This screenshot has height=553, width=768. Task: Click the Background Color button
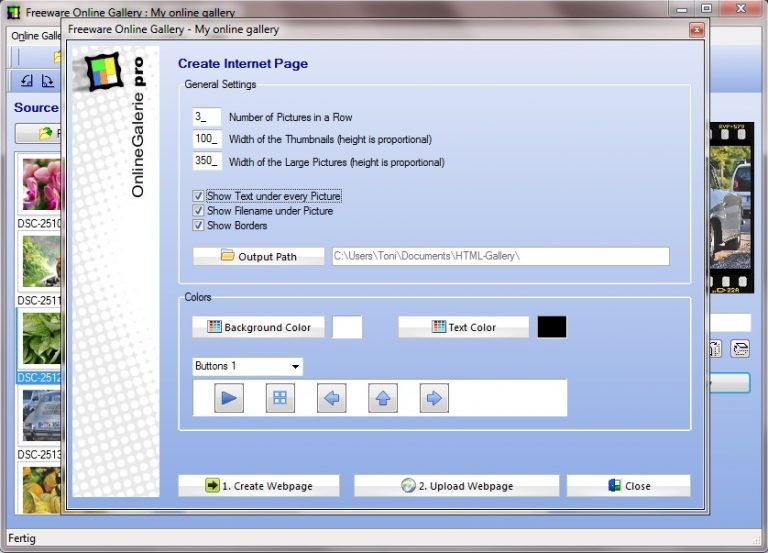[x=258, y=327]
